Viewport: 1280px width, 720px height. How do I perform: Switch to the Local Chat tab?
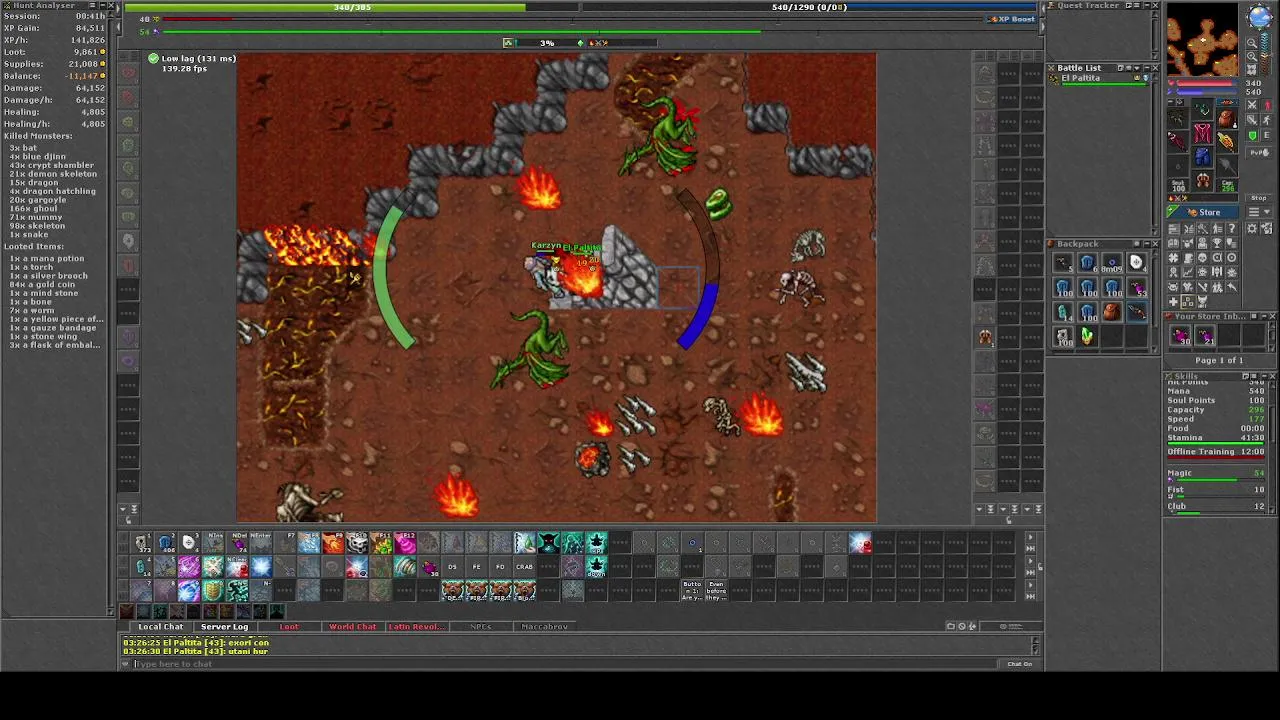coord(160,627)
